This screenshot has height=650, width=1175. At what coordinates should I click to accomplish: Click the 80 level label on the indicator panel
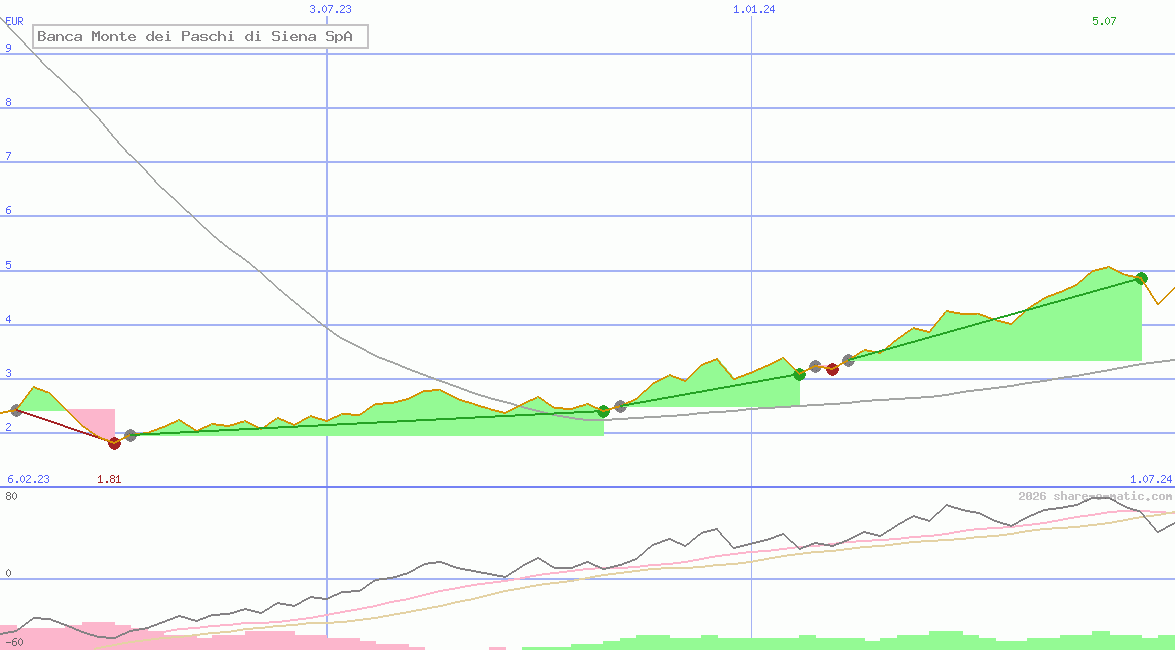click(11, 496)
